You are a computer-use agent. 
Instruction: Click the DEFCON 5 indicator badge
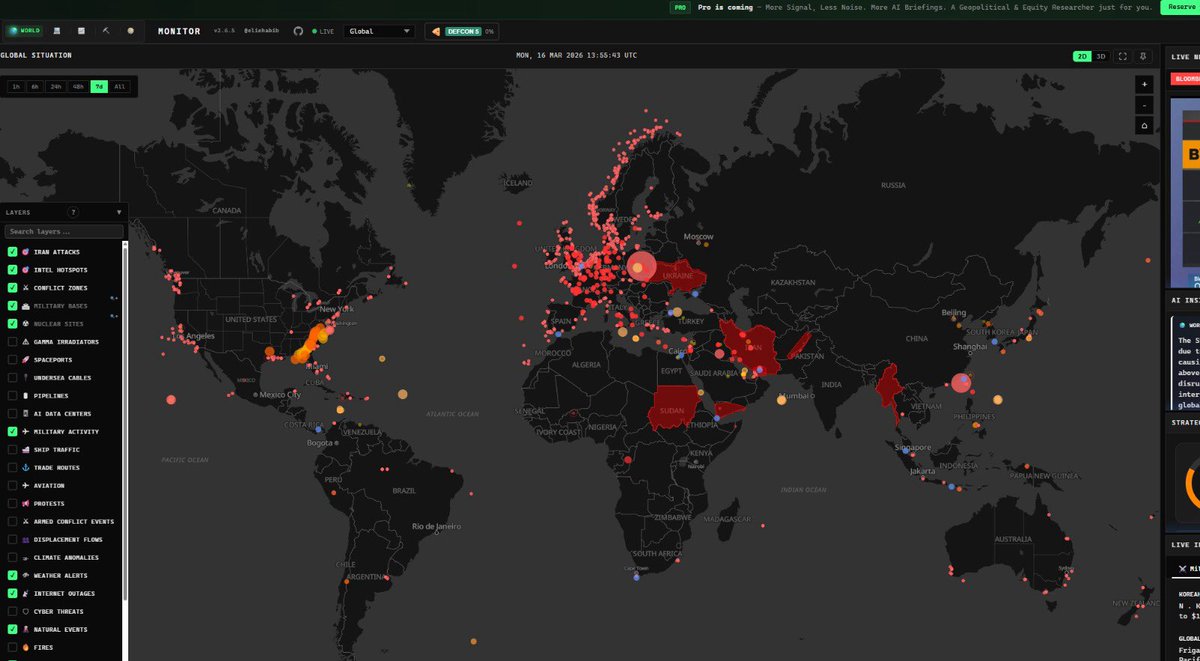coord(462,31)
